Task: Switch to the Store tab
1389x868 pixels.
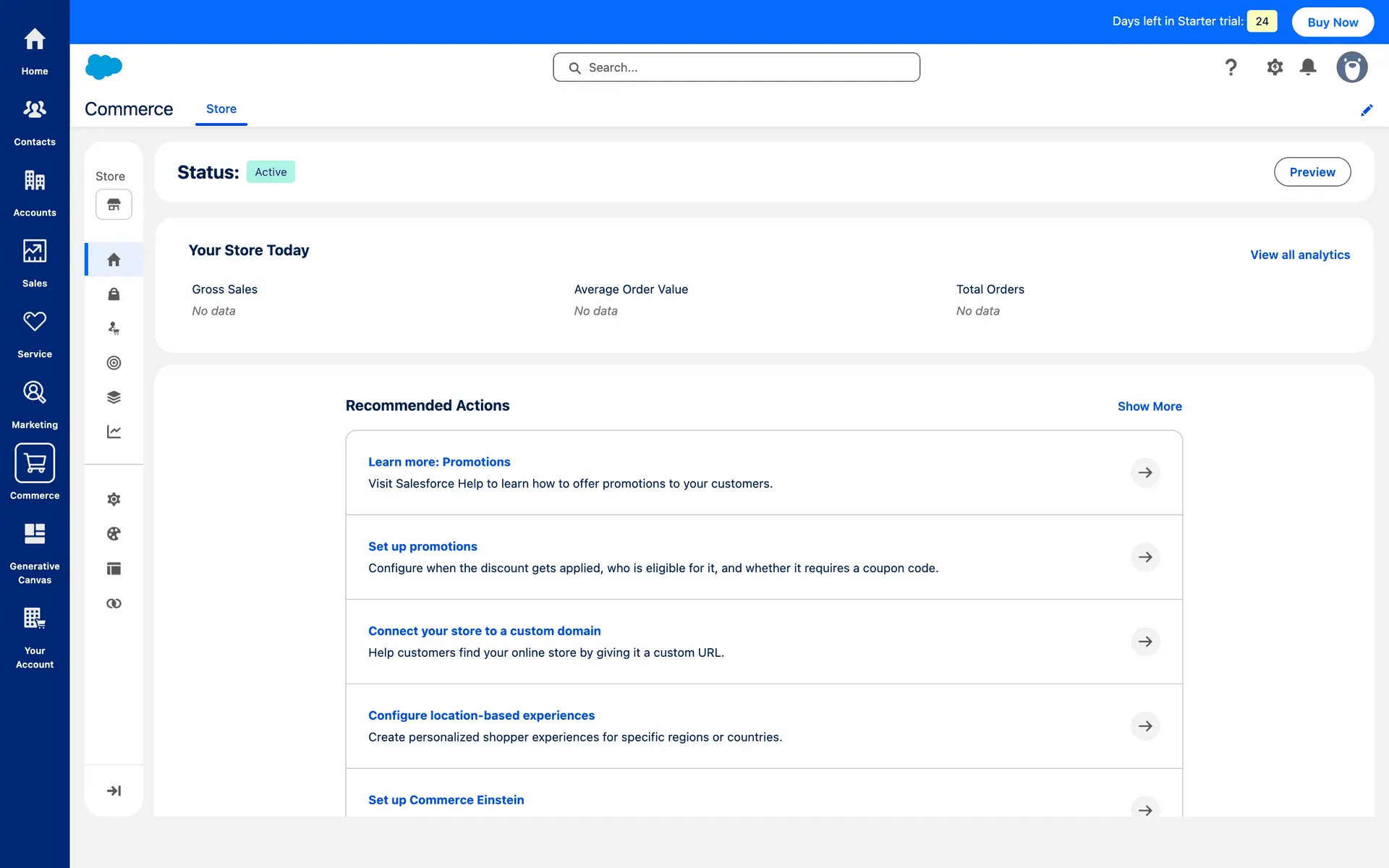Action: click(x=221, y=109)
